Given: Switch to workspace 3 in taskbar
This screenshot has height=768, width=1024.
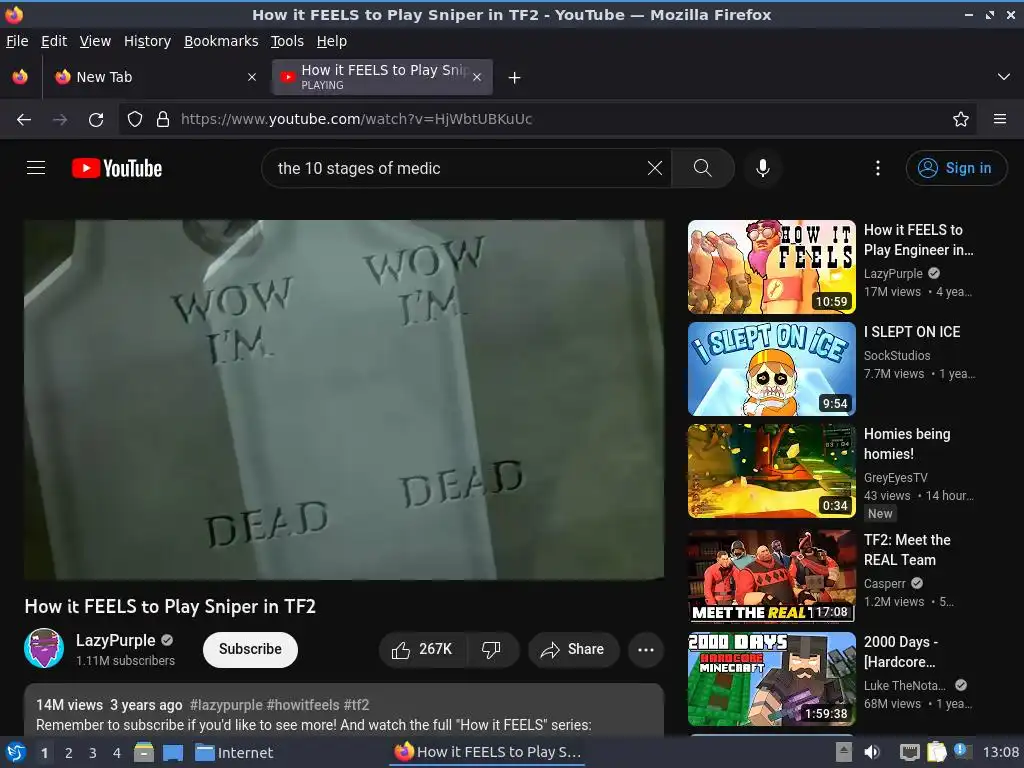Looking at the screenshot, I should tap(93, 753).
